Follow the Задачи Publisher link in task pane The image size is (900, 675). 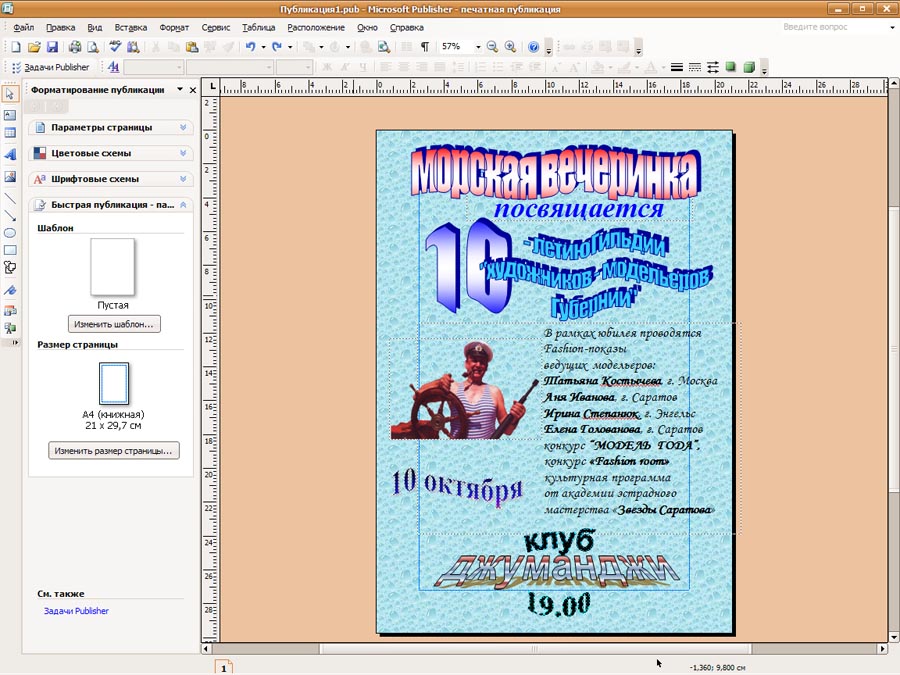point(76,611)
